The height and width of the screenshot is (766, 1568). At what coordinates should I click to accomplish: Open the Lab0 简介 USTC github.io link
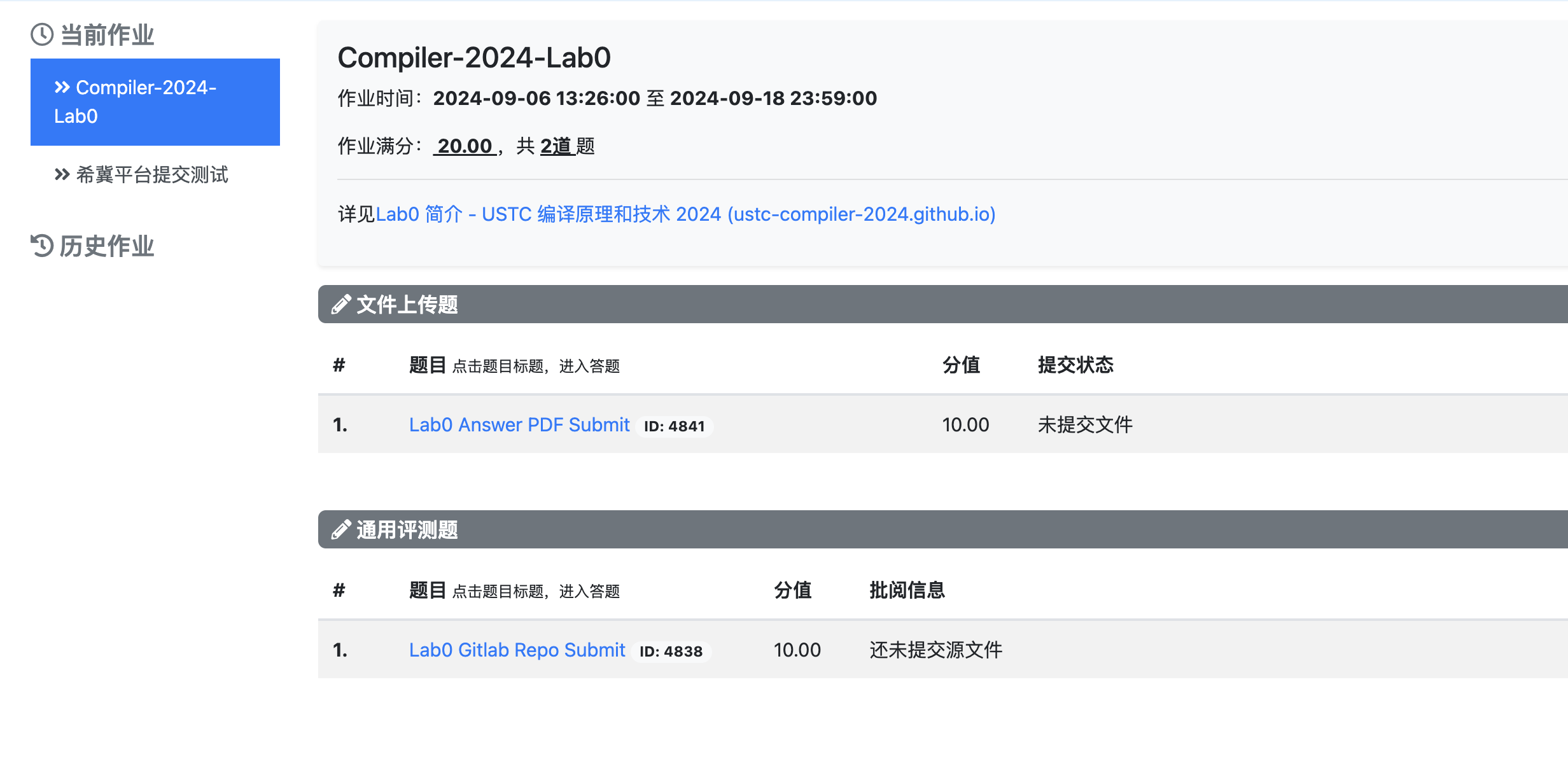[x=685, y=214]
